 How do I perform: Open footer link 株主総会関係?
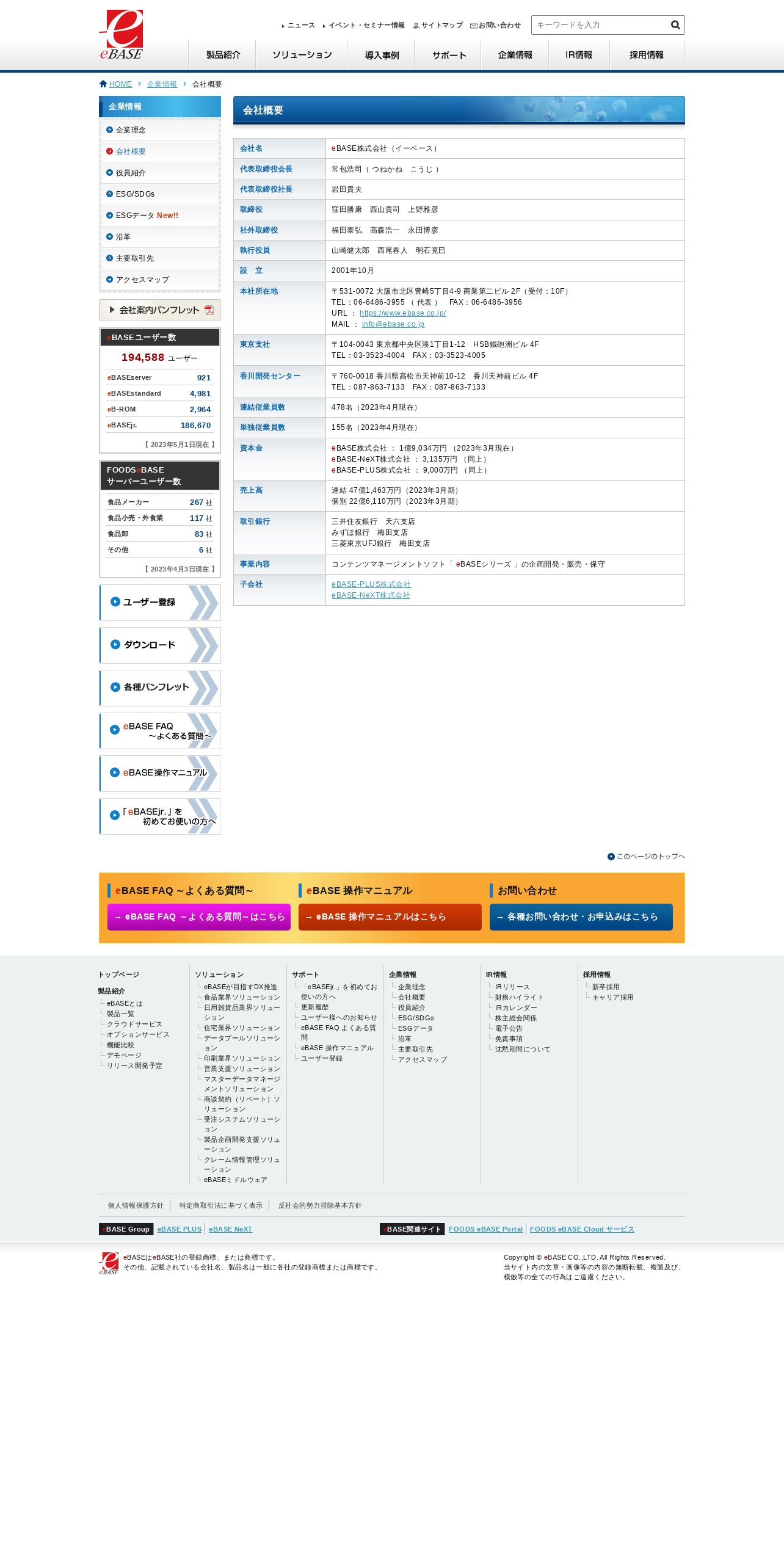coord(516,1018)
